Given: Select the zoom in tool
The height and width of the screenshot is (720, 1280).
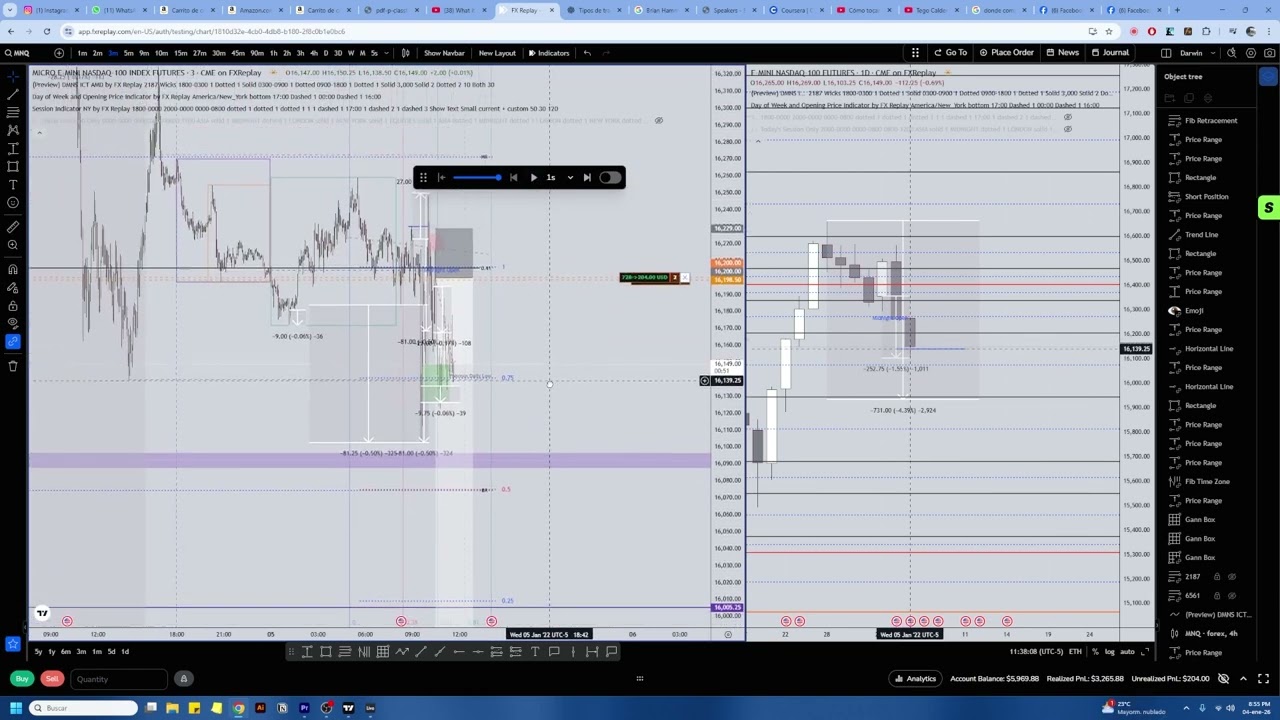Looking at the screenshot, I should pos(13,245).
